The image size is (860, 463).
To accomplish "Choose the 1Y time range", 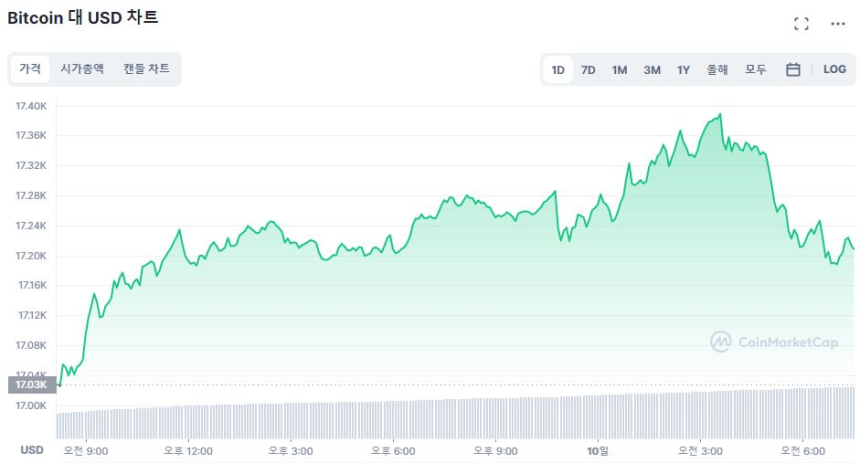I will [684, 70].
